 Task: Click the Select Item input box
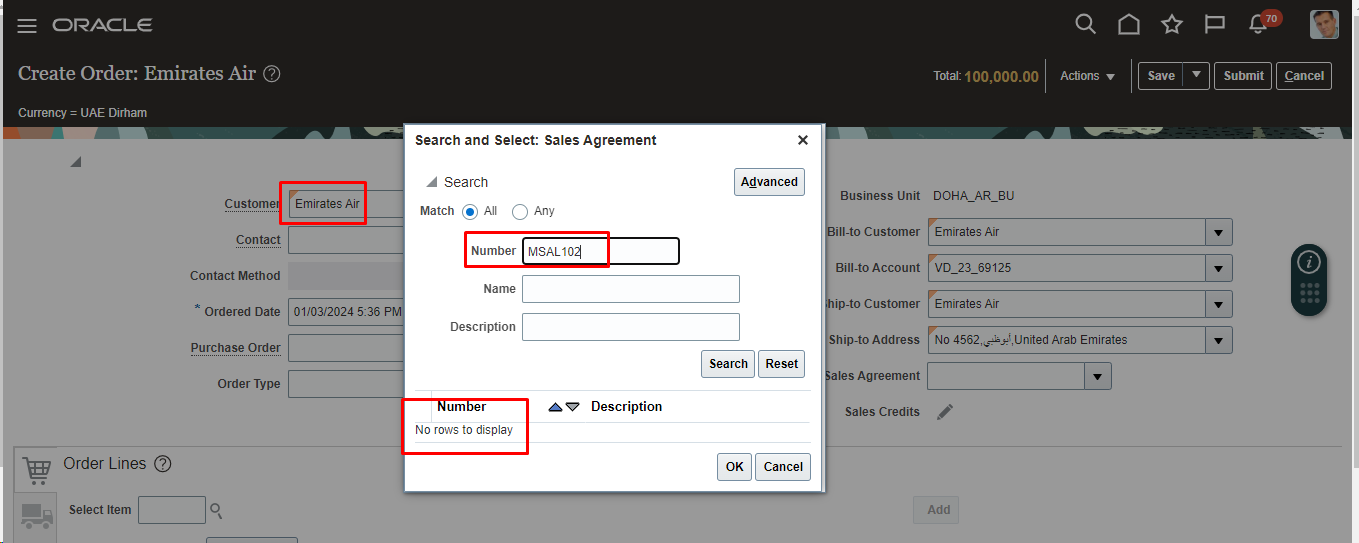(x=172, y=510)
